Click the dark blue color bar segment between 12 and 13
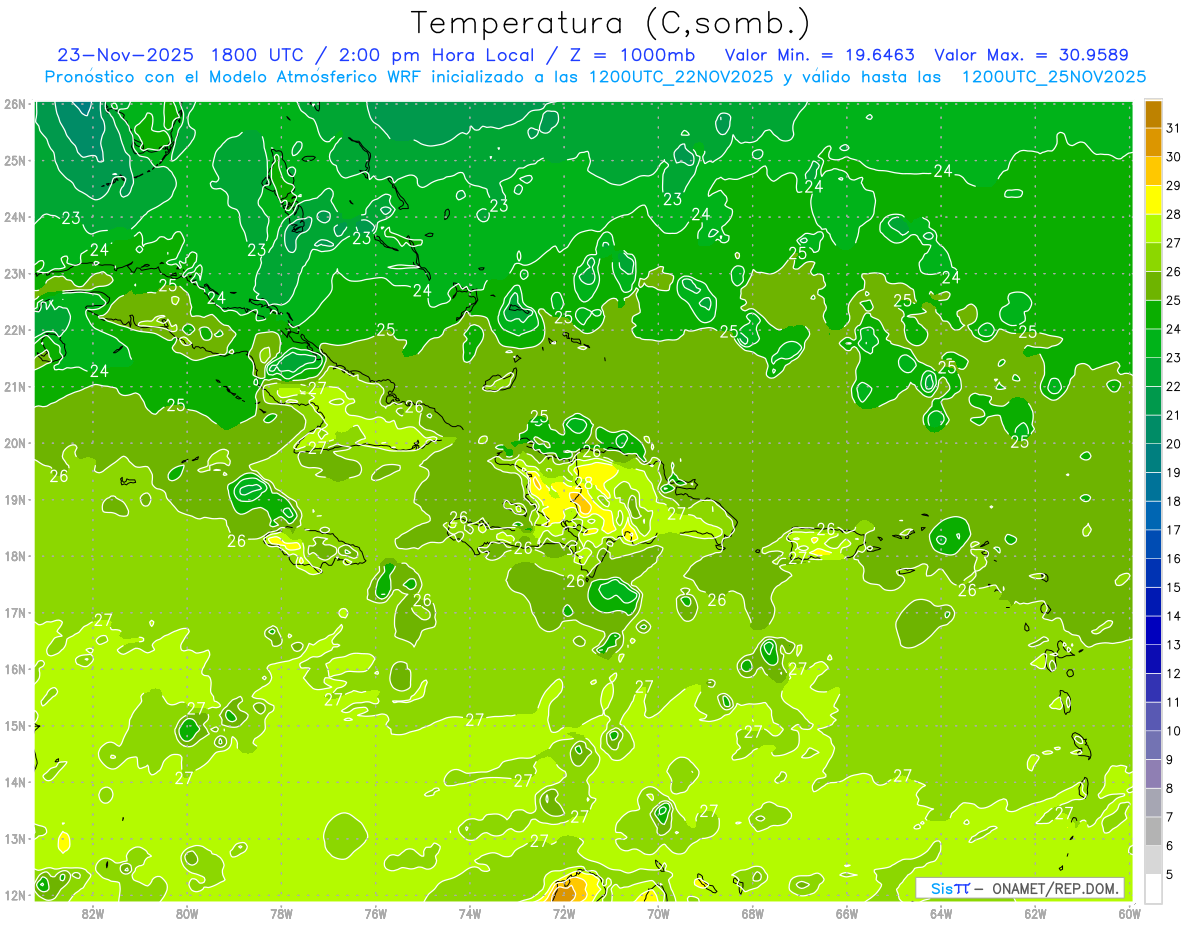Image resolution: width=1200 pixels, height=927 pixels. 1153,659
